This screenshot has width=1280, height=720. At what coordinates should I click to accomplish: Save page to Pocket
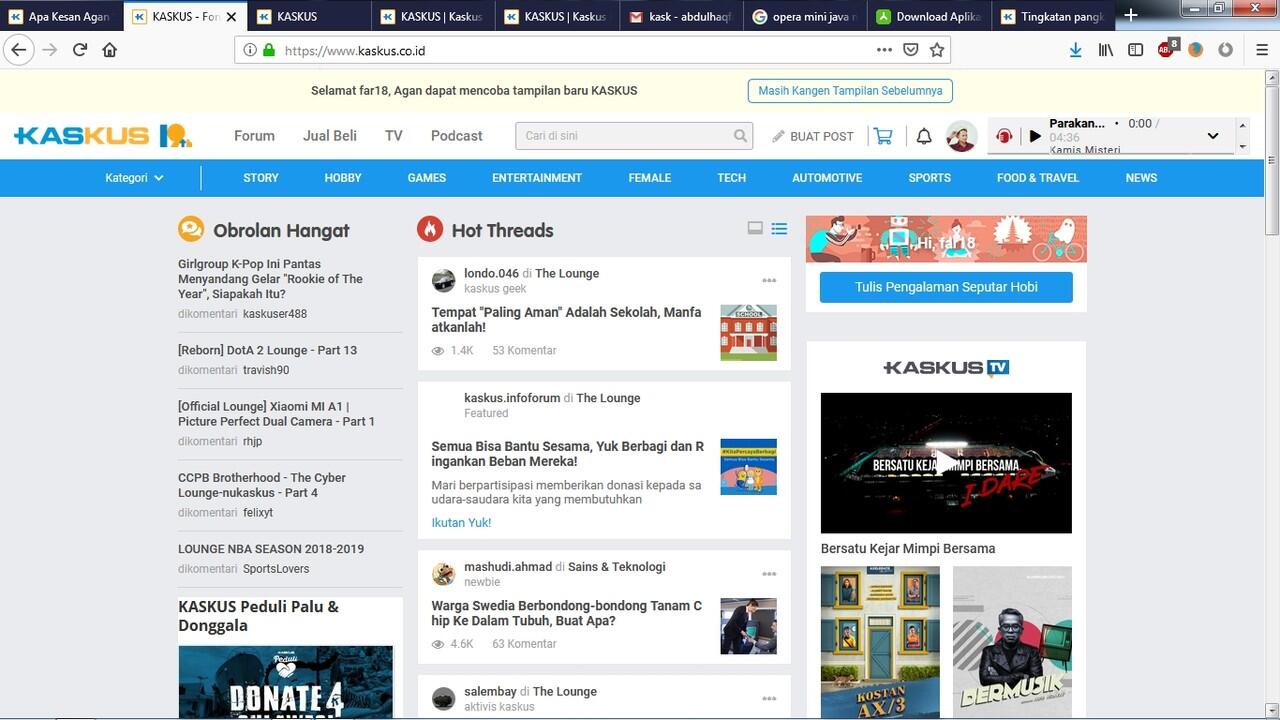(x=911, y=49)
